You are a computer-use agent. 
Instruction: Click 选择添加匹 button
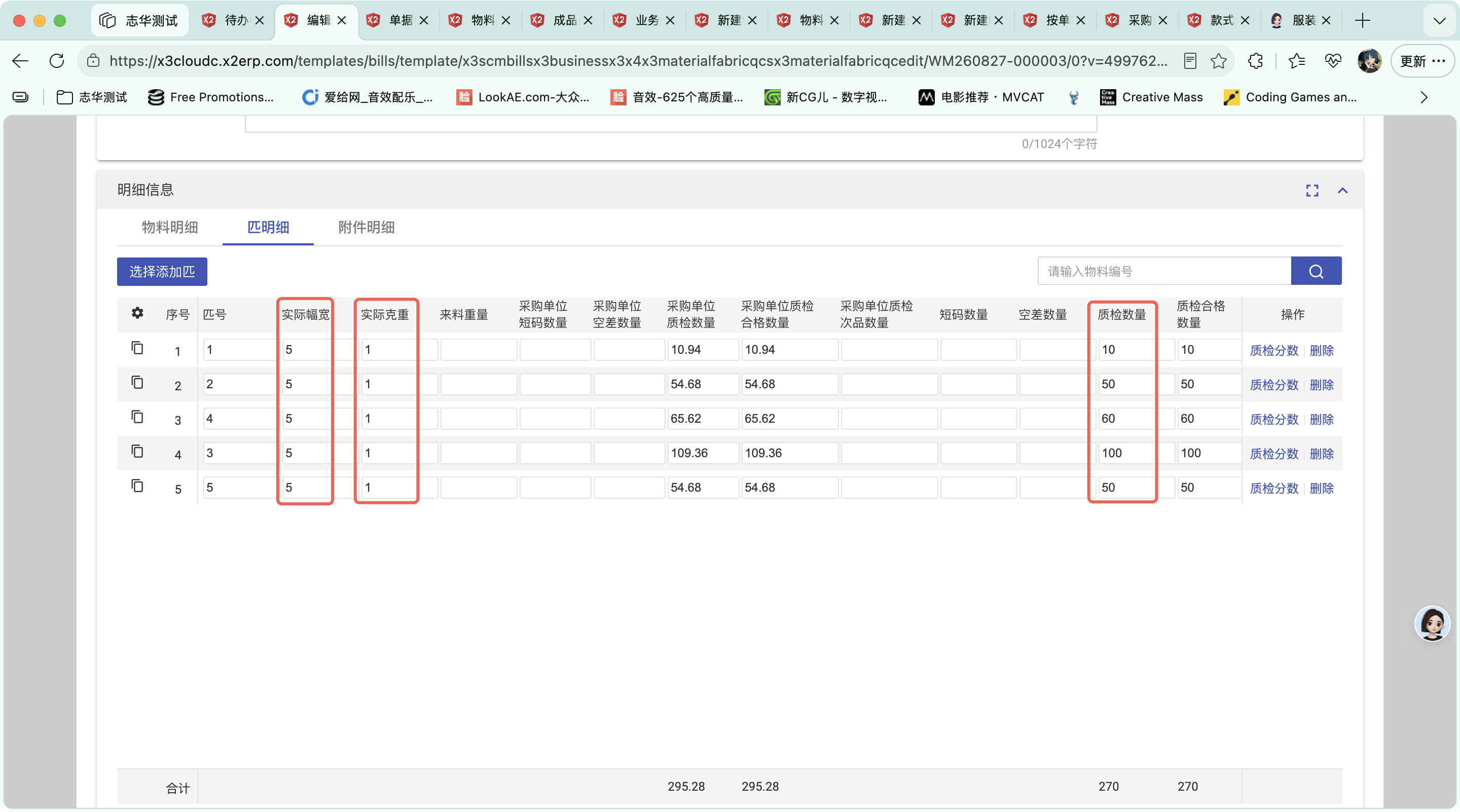162,271
